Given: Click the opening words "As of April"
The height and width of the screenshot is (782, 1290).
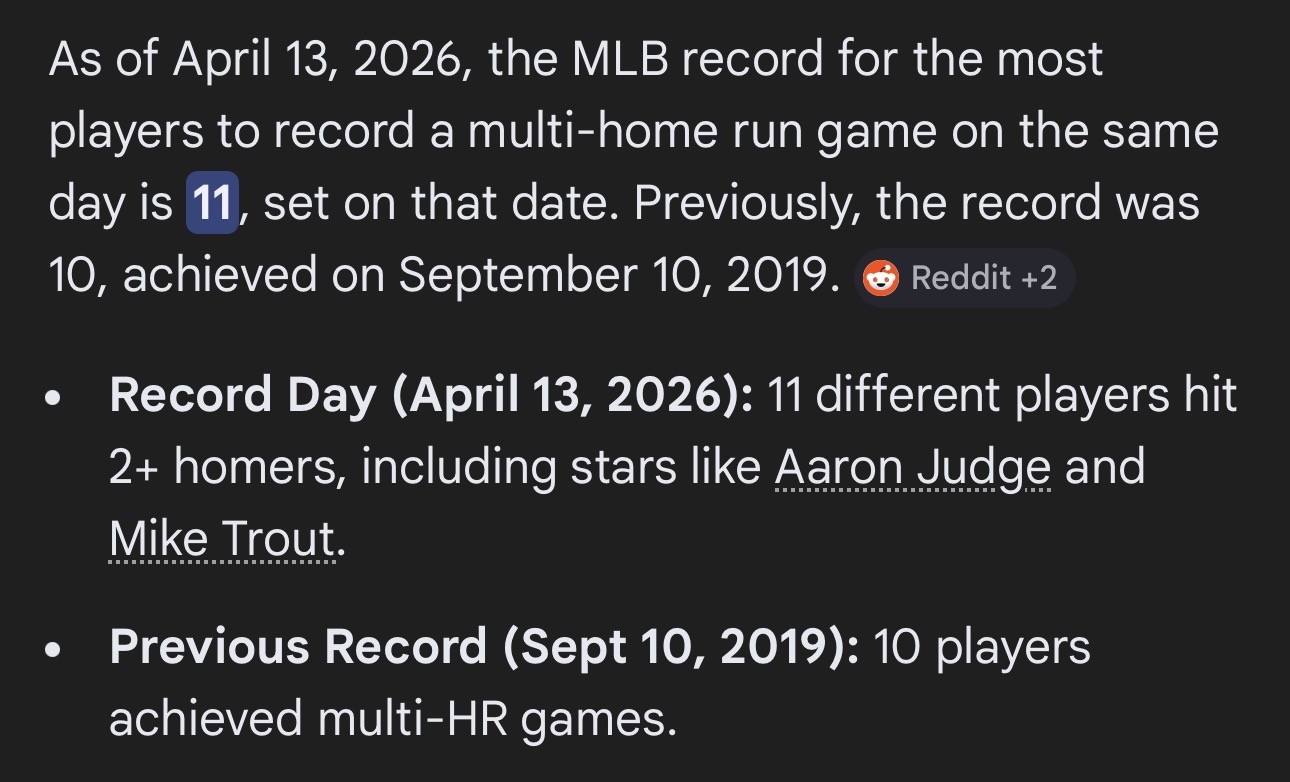Looking at the screenshot, I should (x=160, y=61).
